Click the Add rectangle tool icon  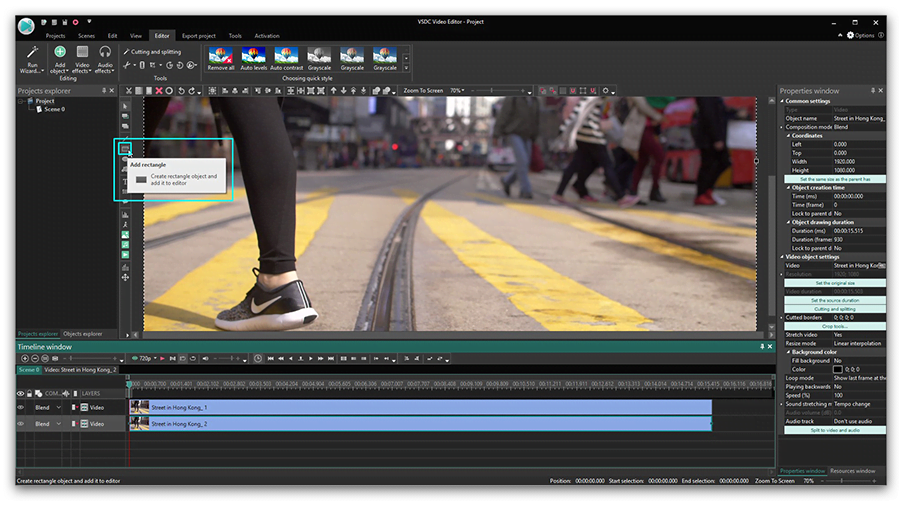[x=125, y=149]
